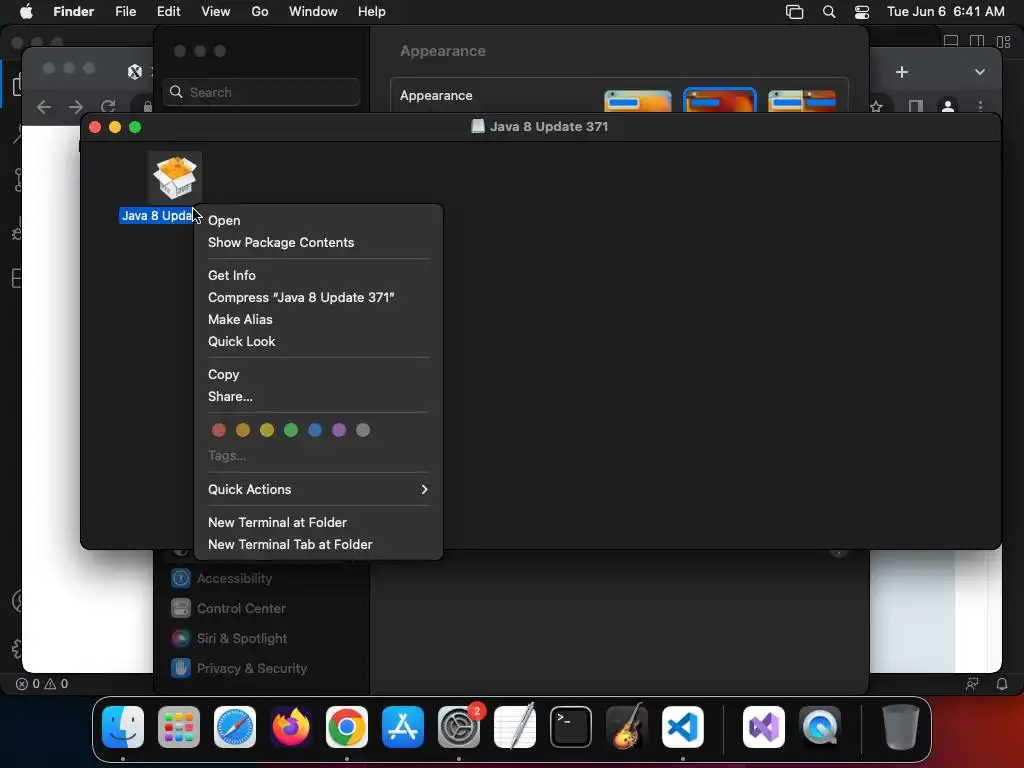
Task: Click VS Code errors and warnings status
Action: (42, 684)
